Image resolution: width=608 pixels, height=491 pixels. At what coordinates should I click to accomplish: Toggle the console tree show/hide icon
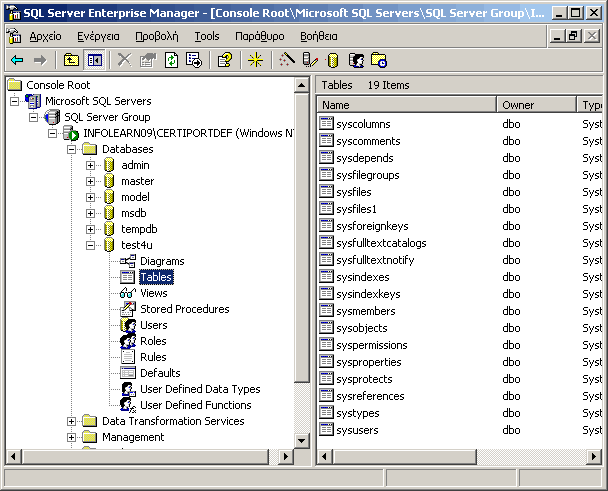pyautogui.click(x=95, y=60)
